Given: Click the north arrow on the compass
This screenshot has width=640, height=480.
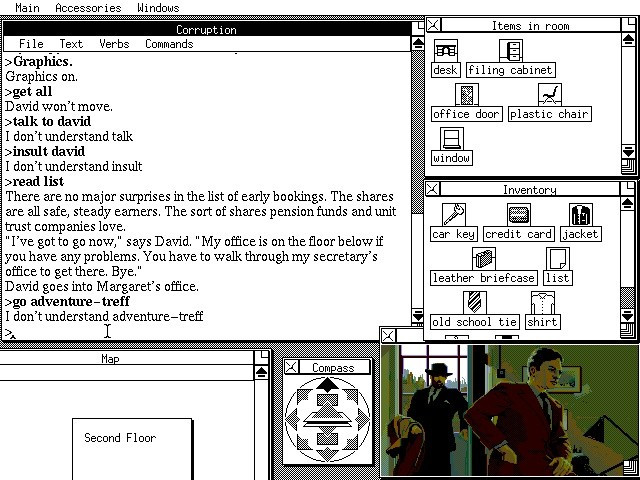Looking at the screenshot, I should [328, 384].
